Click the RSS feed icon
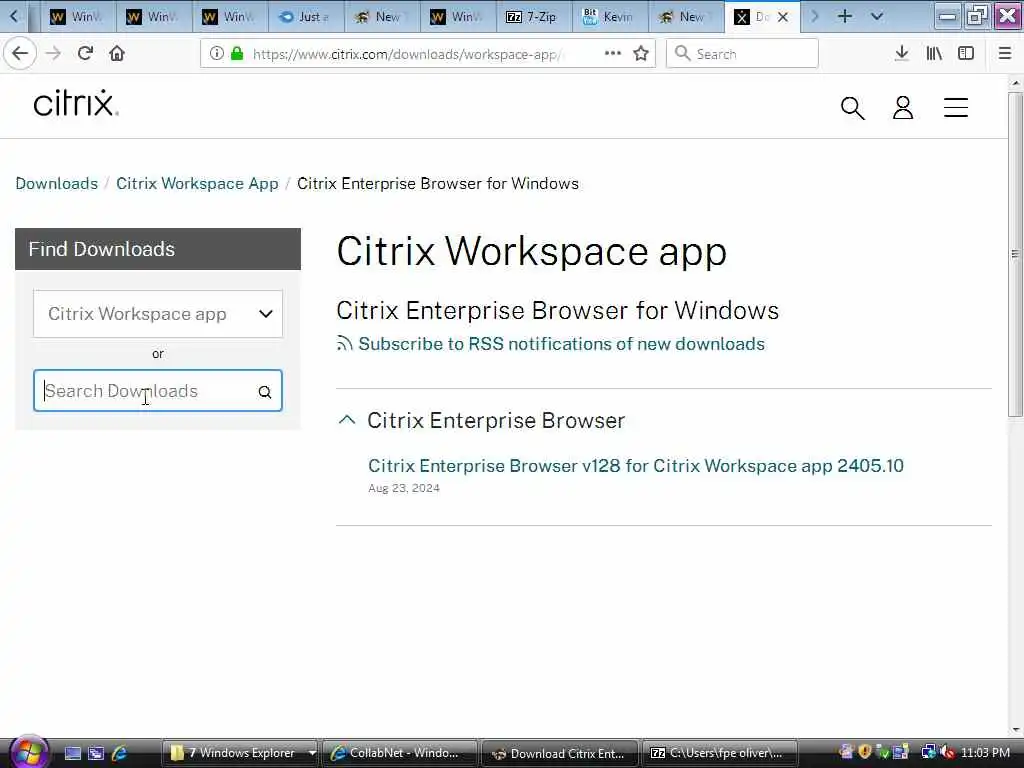1024x768 pixels. point(345,344)
